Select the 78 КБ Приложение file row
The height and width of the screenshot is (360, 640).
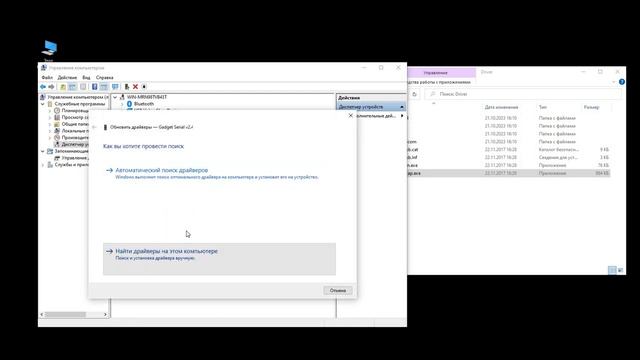509,165
